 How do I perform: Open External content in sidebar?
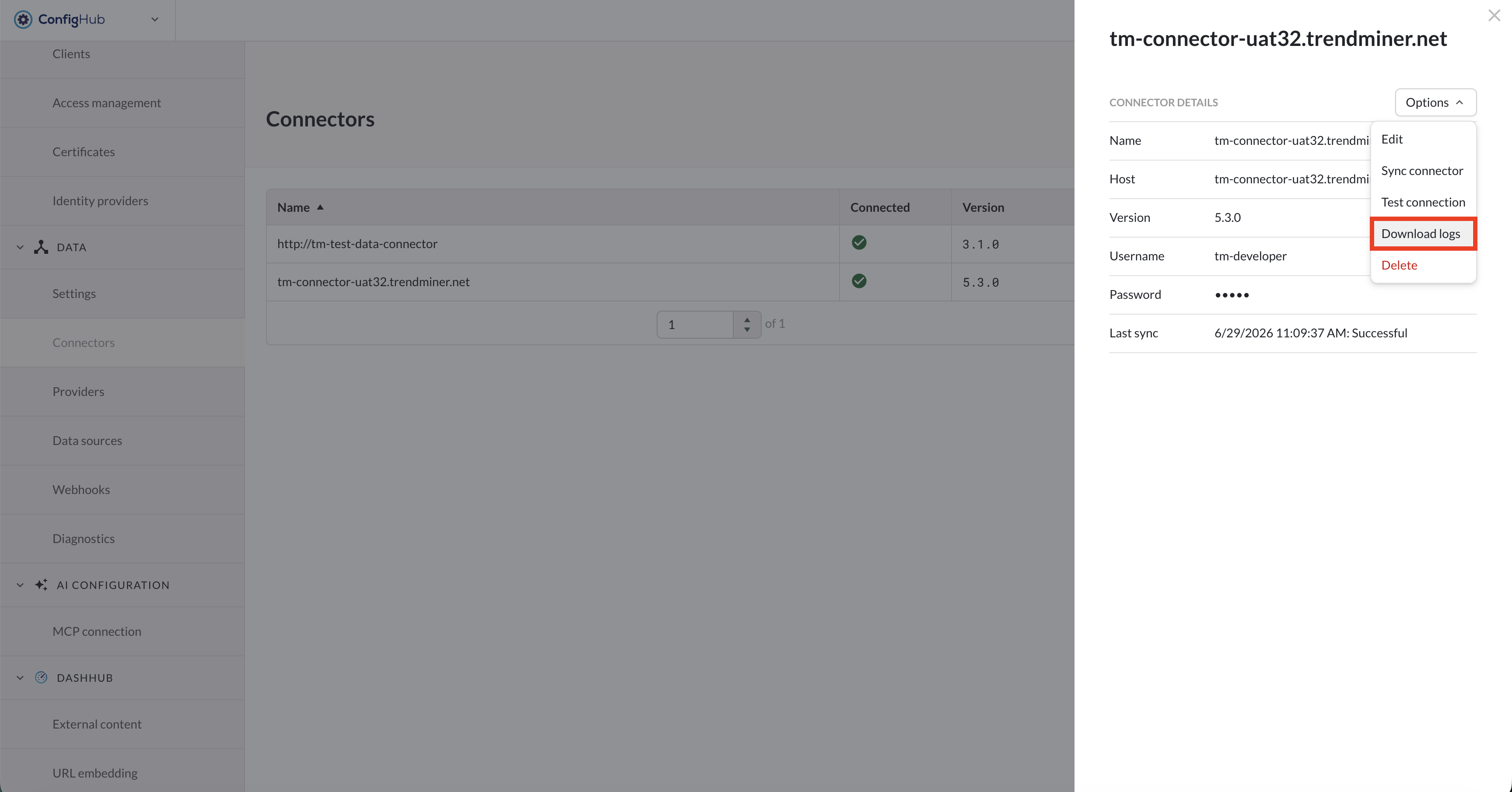(x=122, y=725)
